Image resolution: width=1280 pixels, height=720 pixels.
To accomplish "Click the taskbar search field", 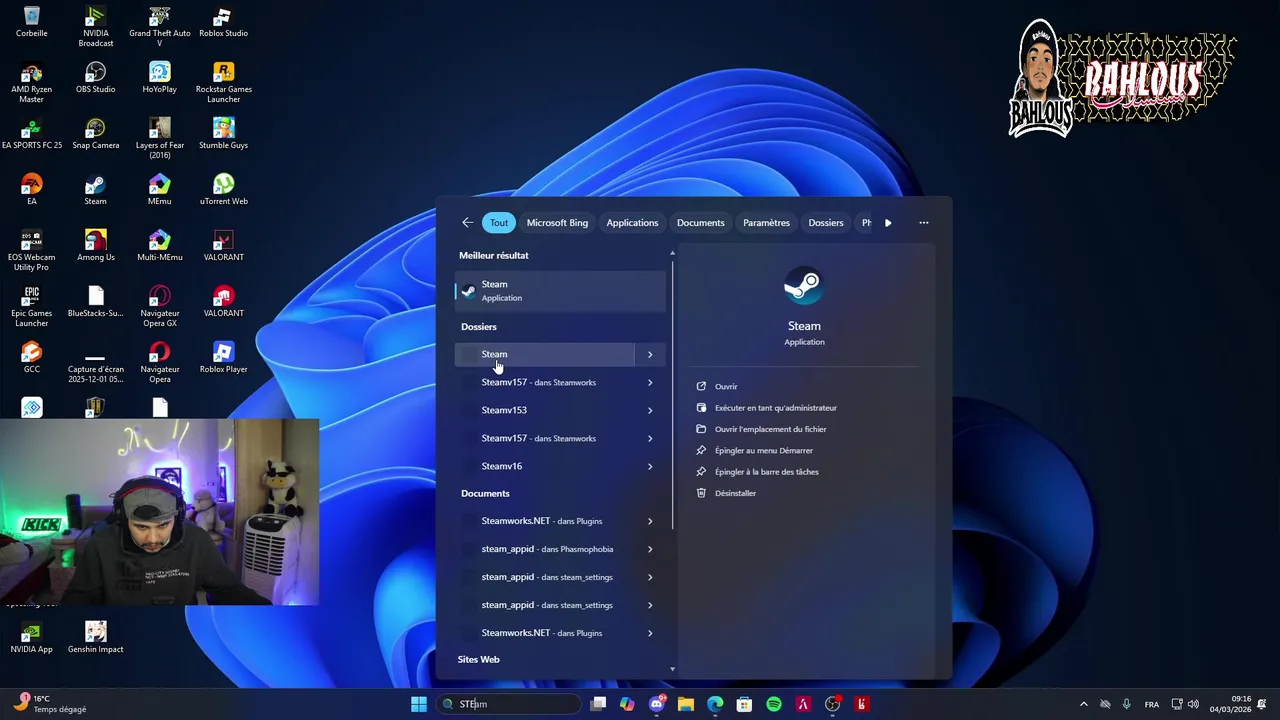I will tap(509, 704).
